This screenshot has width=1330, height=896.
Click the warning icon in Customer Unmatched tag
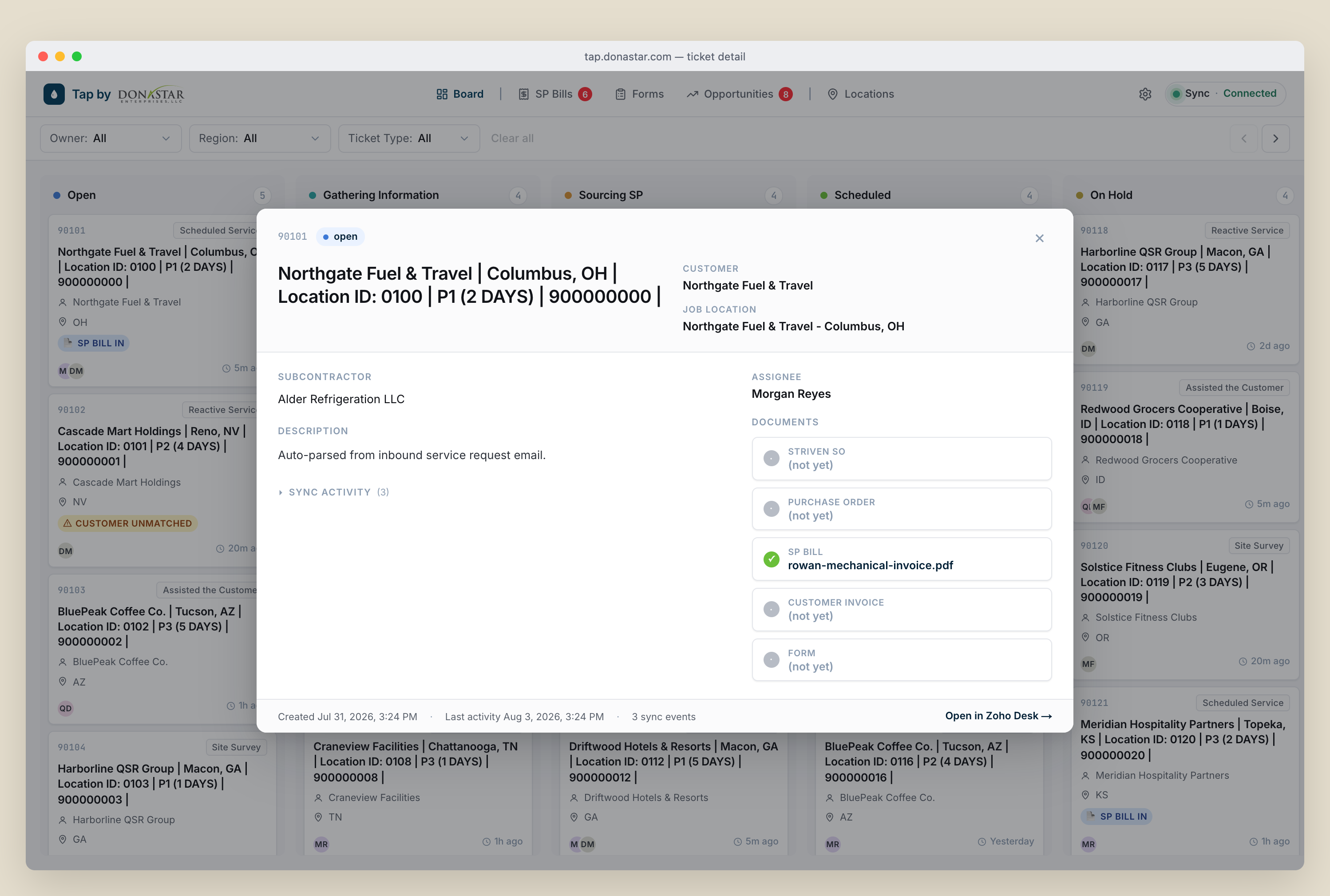click(67, 523)
